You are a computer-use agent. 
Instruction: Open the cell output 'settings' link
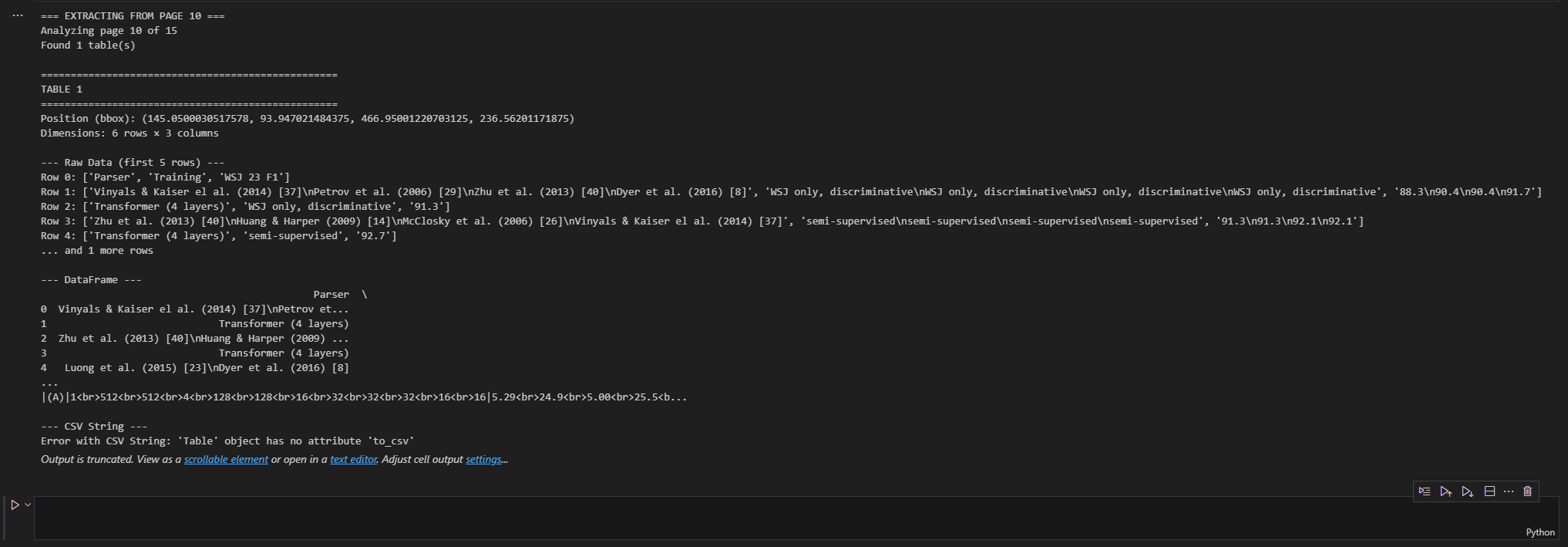coord(483,459)
